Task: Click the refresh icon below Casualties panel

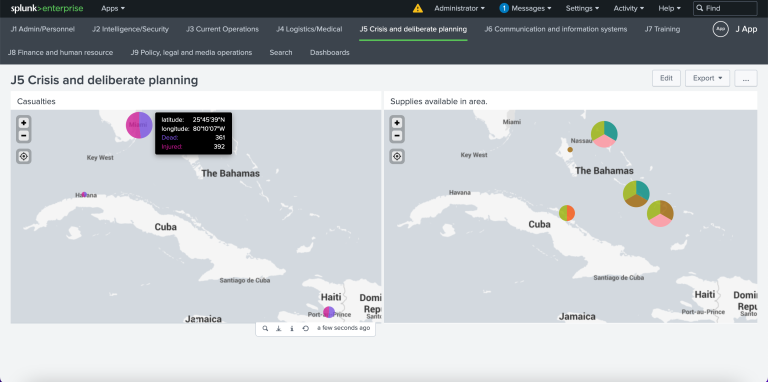Action: point(305,329)
